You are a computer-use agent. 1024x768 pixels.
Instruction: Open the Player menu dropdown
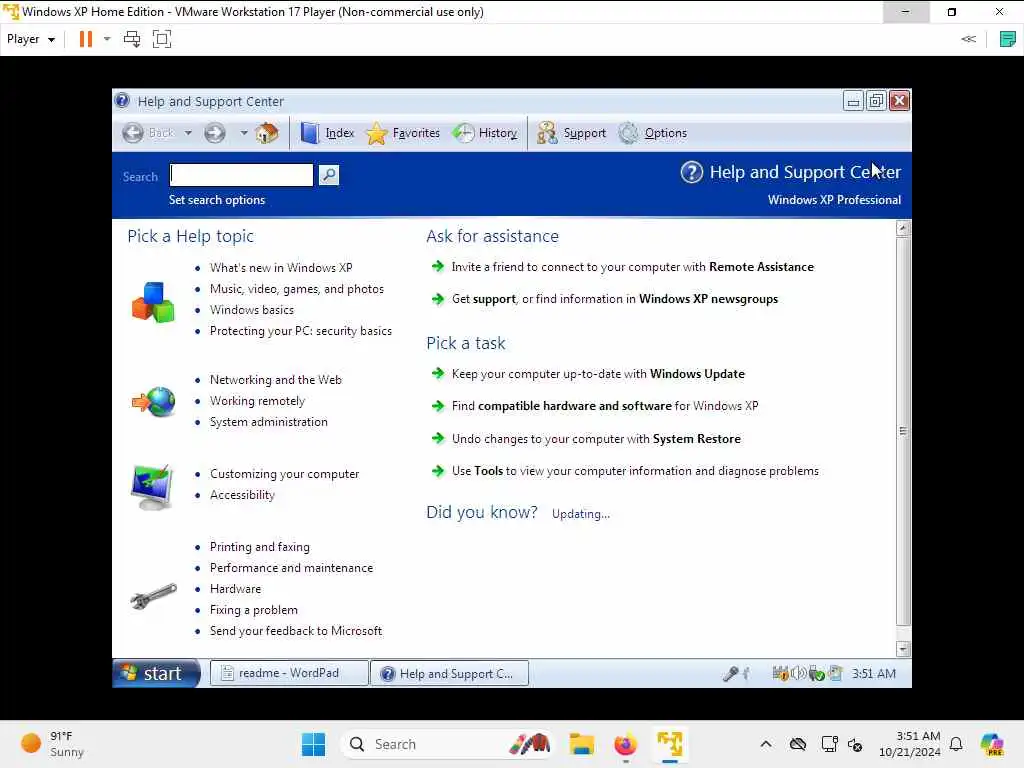pos(31,39)
